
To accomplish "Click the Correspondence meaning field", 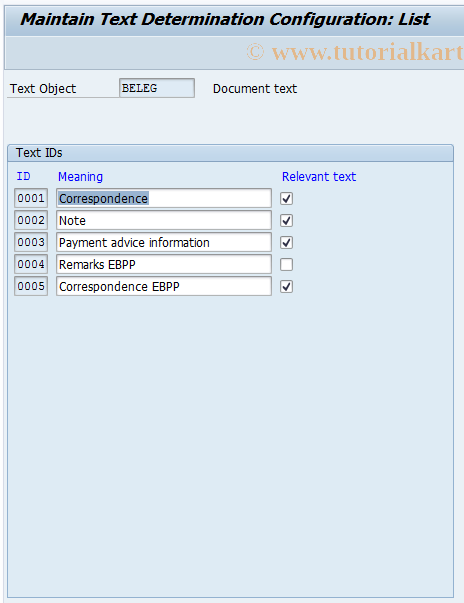I will coord(164,198).
